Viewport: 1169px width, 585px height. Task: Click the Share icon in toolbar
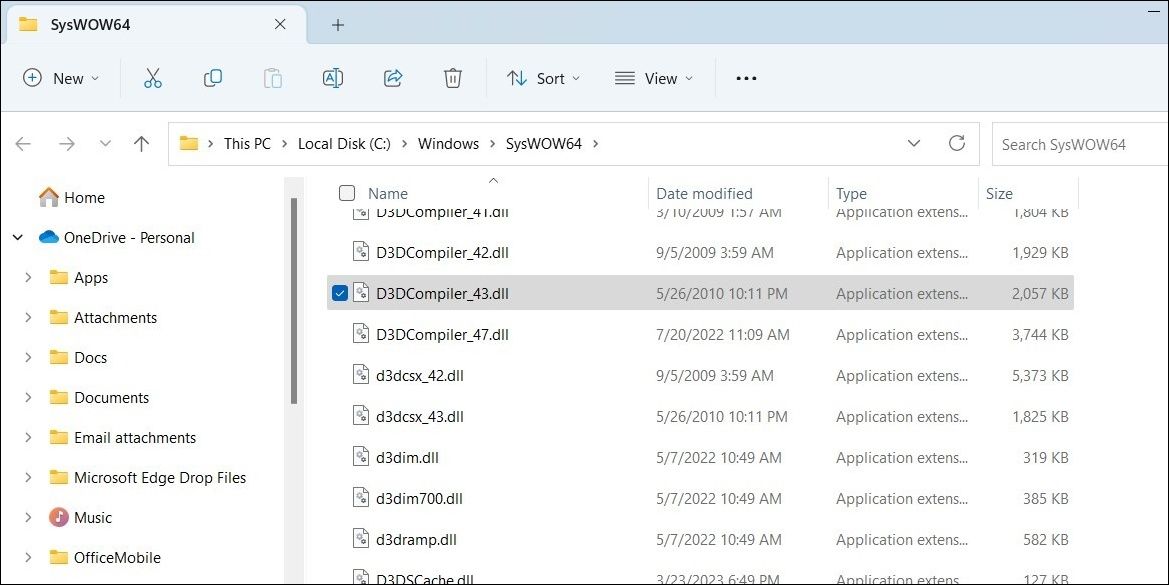(393, 78)
